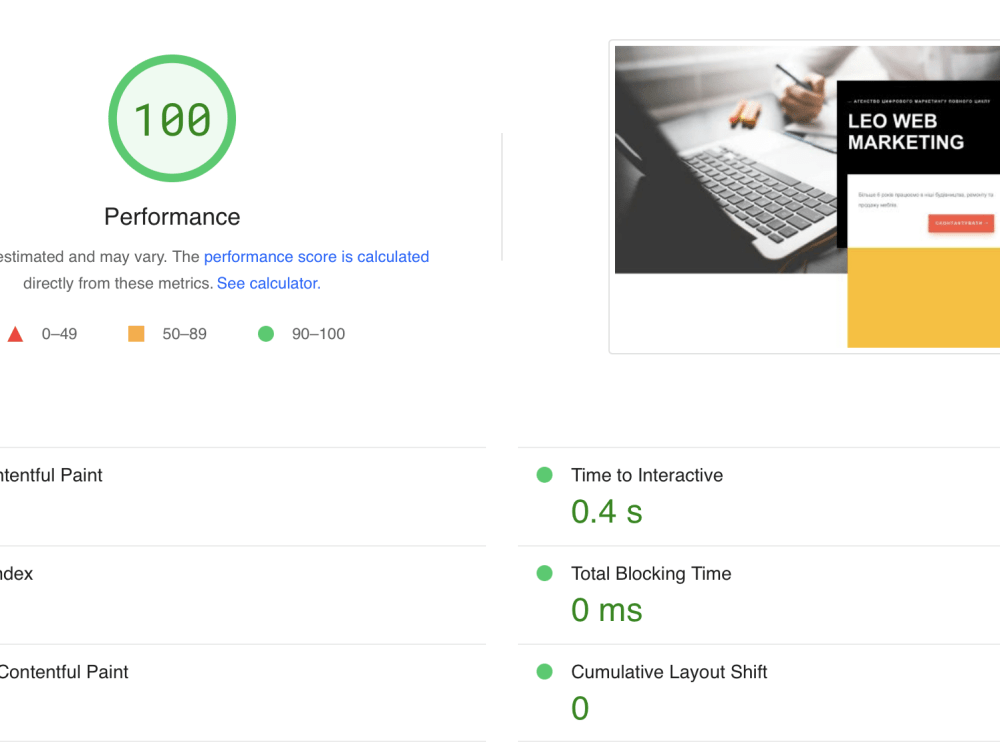Select the Total Blocking Time metric label
The image size is (1000, 750).
pyautogui.click(x=651, y=573)
